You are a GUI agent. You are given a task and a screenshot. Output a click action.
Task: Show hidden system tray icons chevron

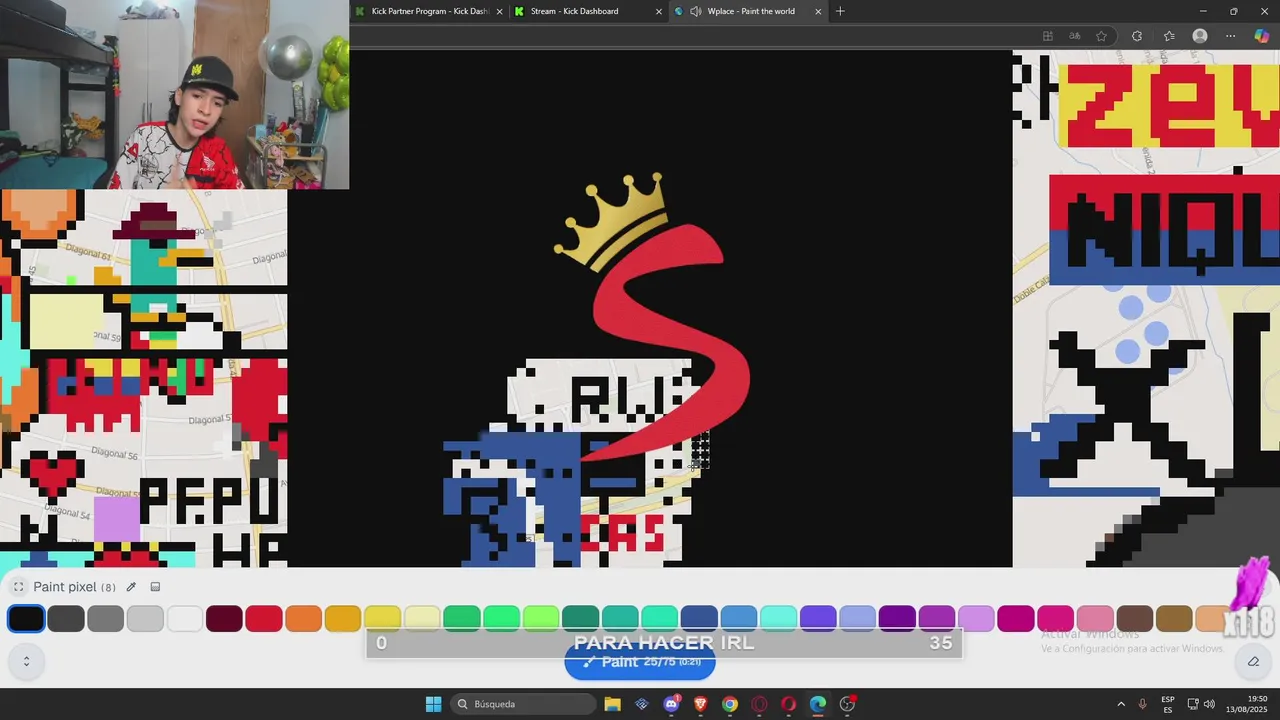coord(1121,704)
